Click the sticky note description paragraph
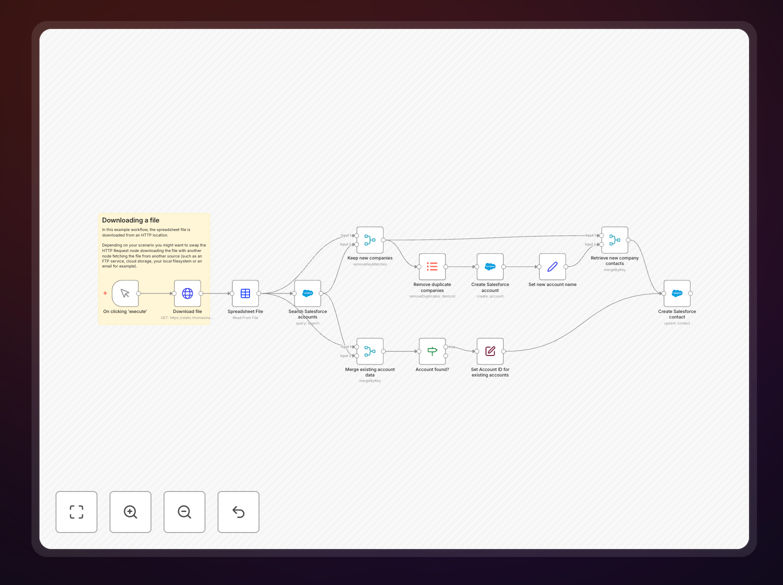The width and height of the screenshot is (783, 585). pos(154,248)
